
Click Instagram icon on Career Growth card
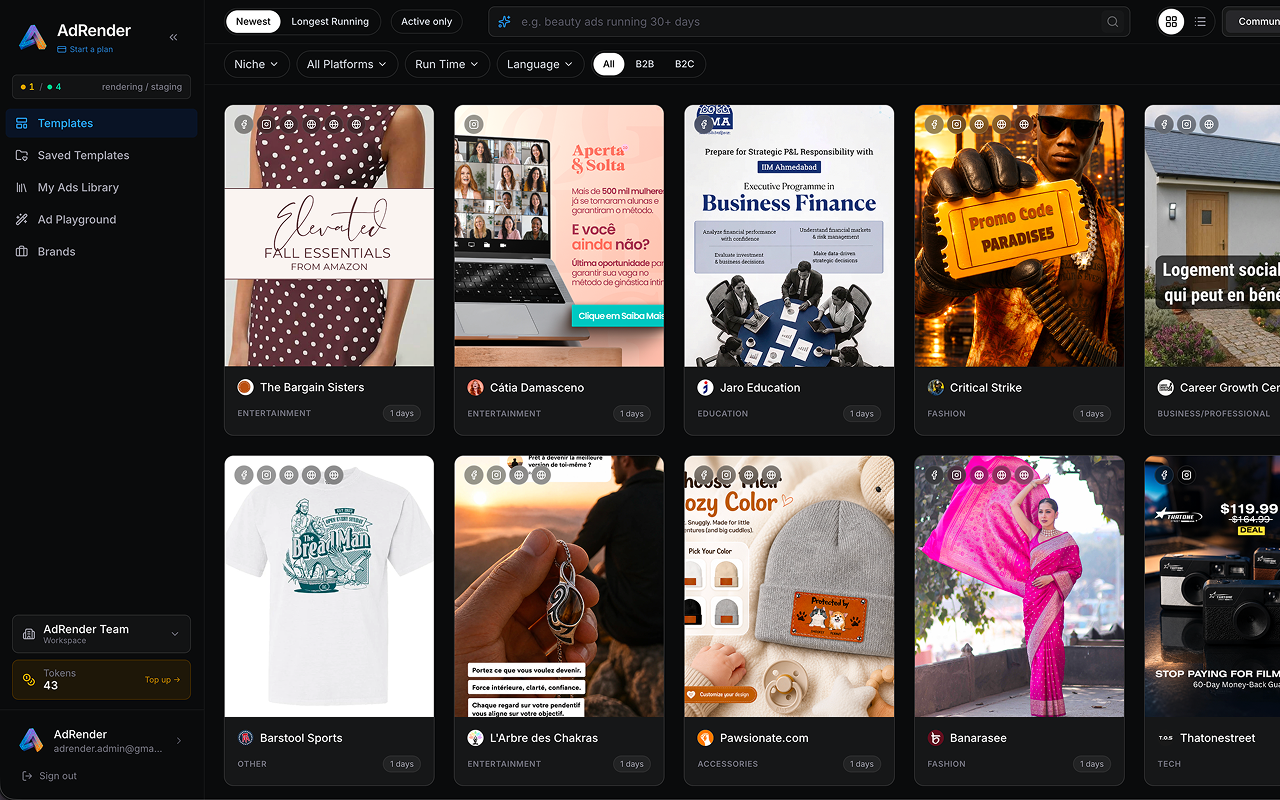1186,124
